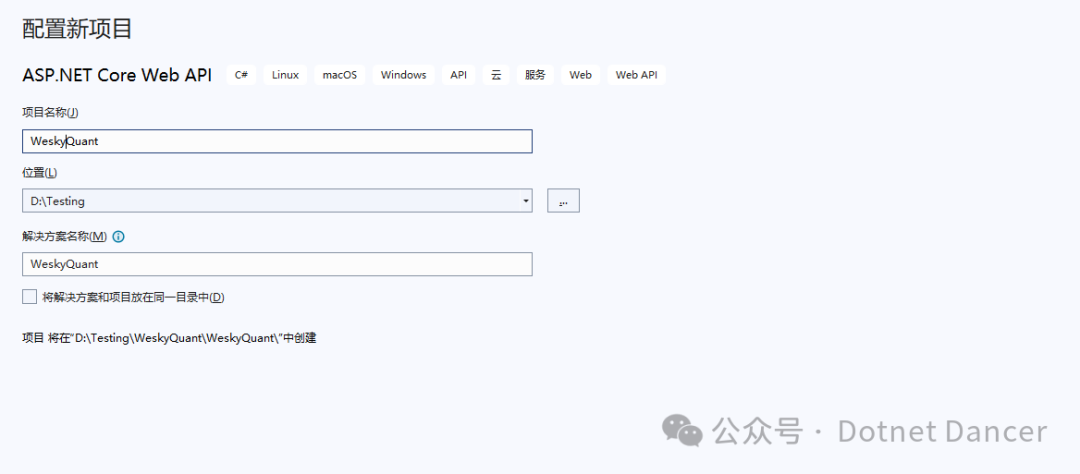Focus the project name field containing WeskyQuant

277,141
